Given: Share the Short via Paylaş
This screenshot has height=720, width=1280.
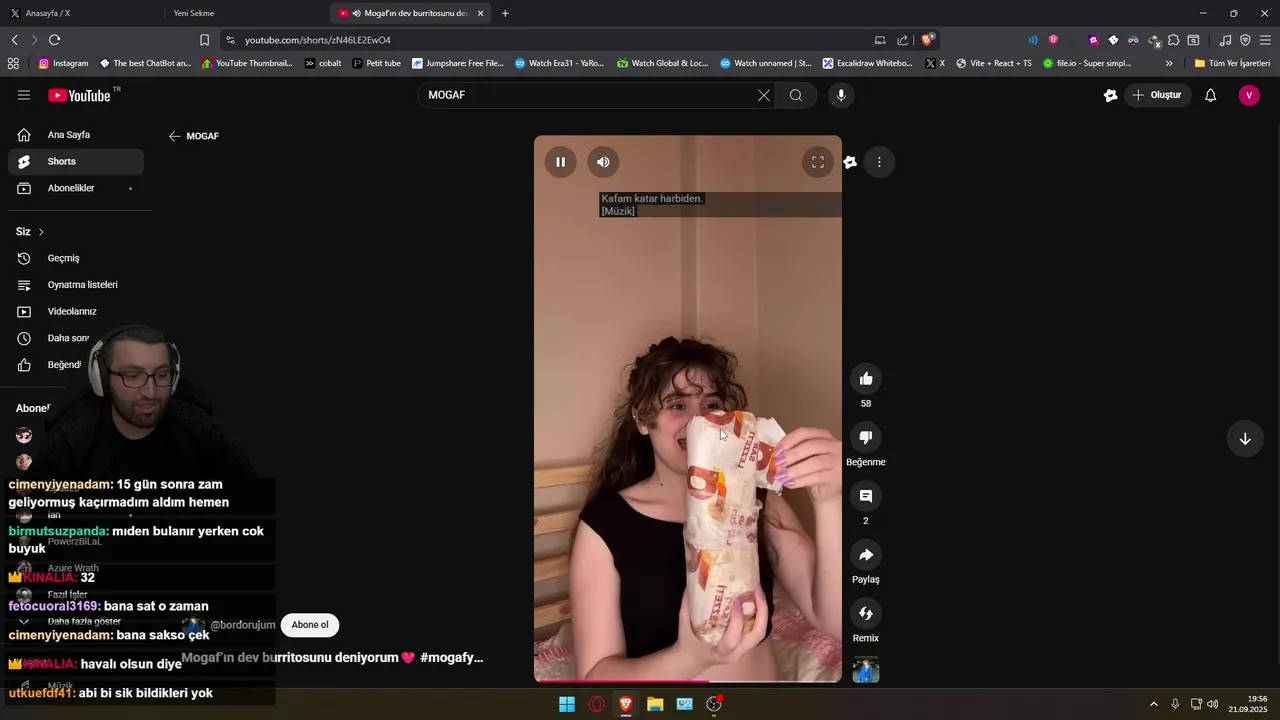Looking at the screenshot, I should pyautogui.click(x=866, y=555).
